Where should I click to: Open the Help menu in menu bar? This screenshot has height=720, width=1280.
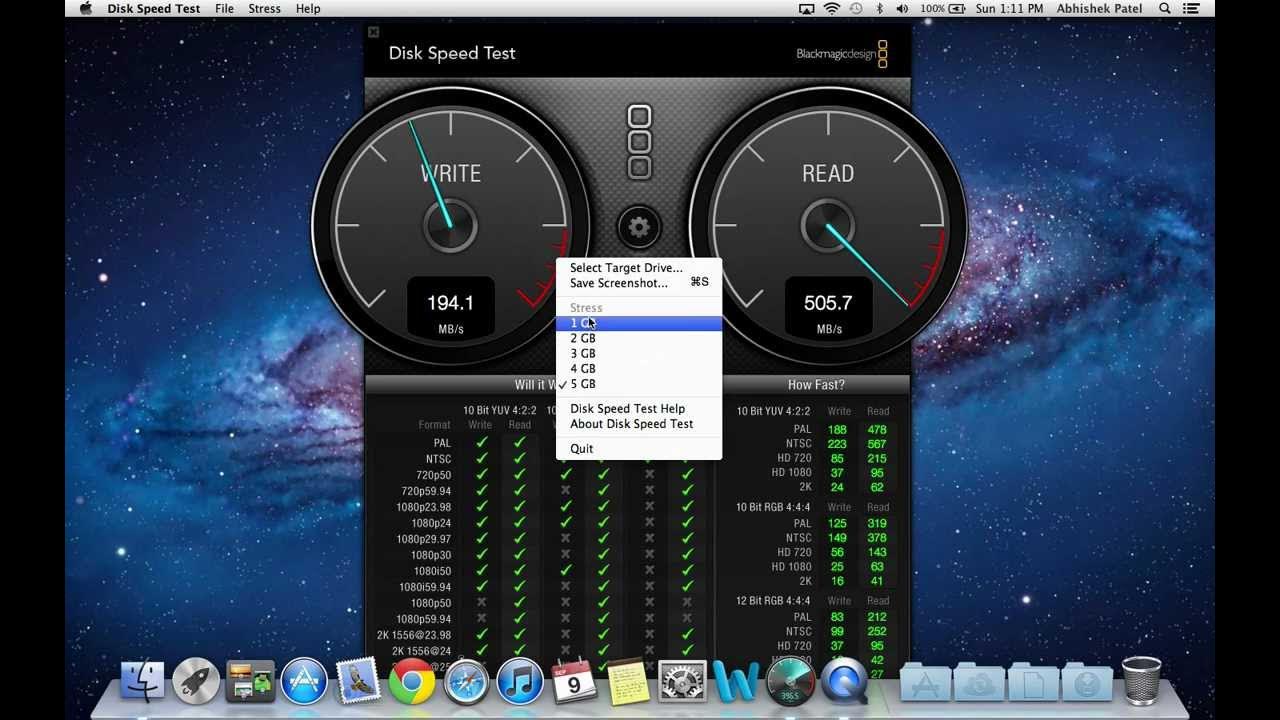tap(308, 9)
